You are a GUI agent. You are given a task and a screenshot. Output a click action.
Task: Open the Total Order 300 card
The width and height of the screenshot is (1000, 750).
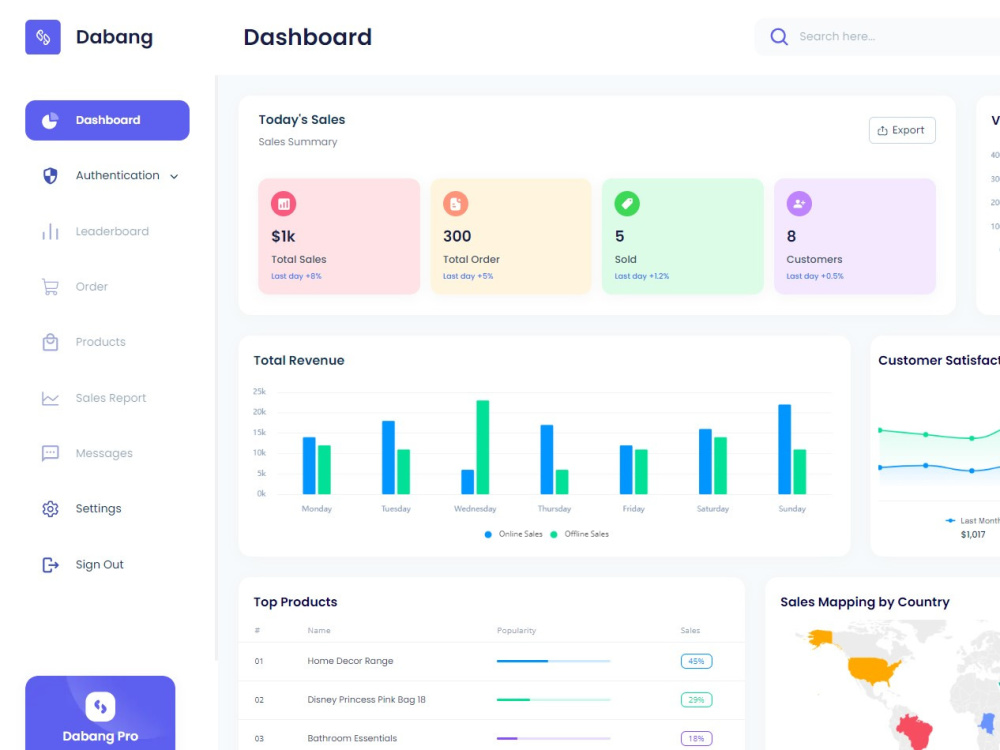511,237
